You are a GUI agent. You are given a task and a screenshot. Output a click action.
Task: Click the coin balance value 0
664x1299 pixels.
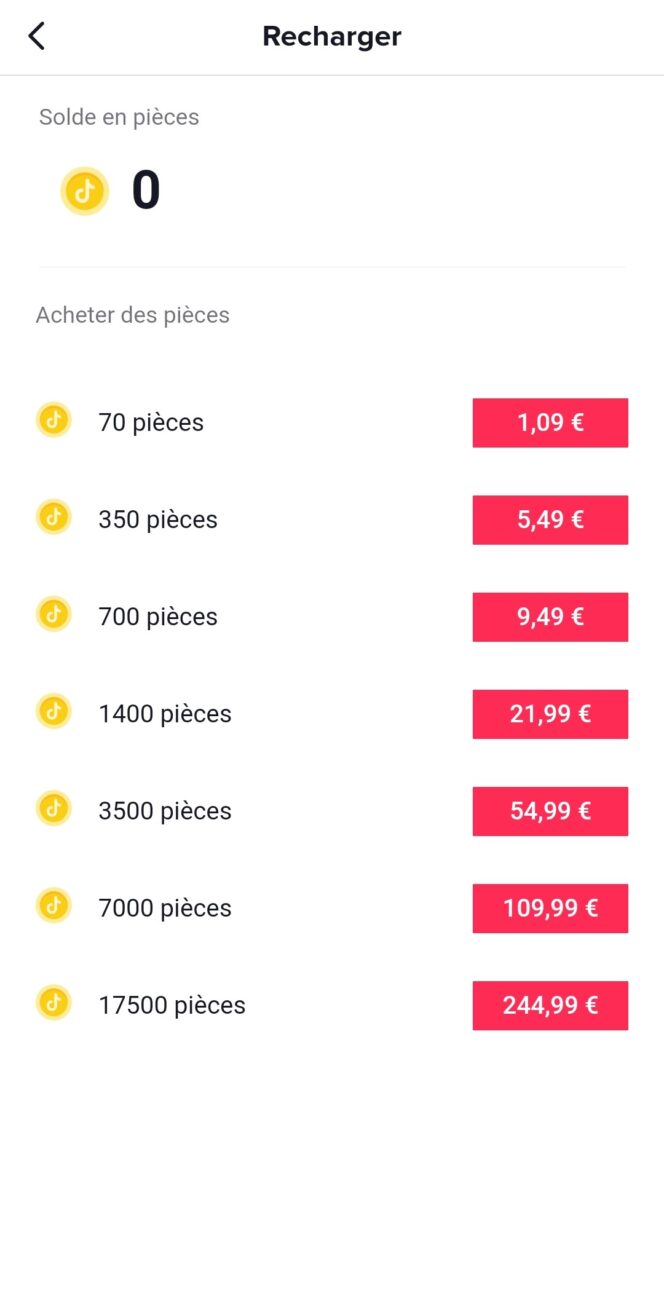pos(146,191)
